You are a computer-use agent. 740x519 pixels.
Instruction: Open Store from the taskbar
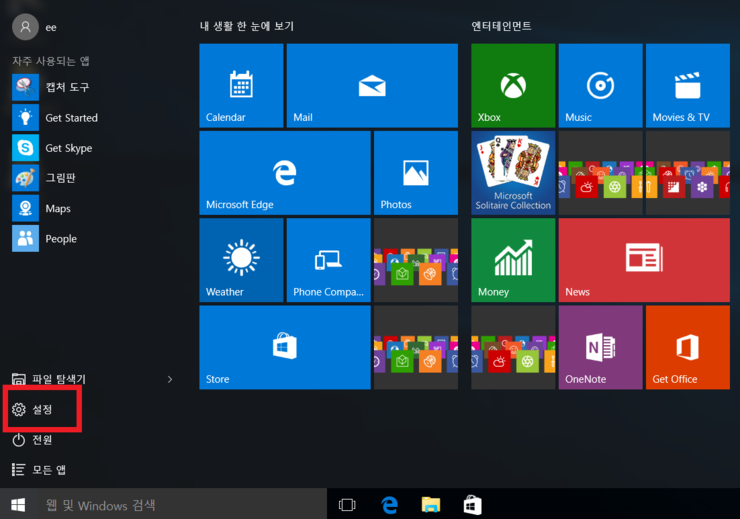(x=472, y=505)
